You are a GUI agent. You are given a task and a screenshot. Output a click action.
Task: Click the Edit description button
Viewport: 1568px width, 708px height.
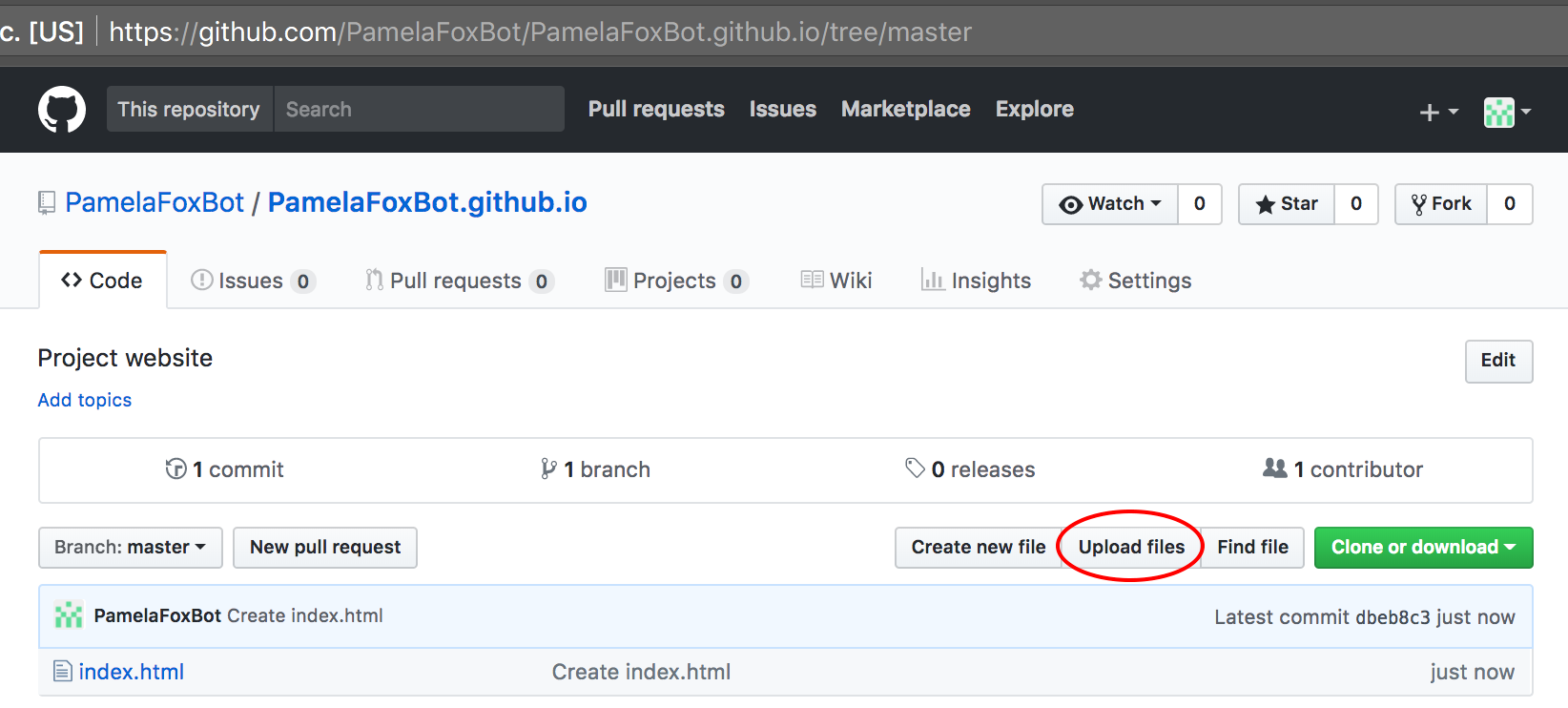1498,361
